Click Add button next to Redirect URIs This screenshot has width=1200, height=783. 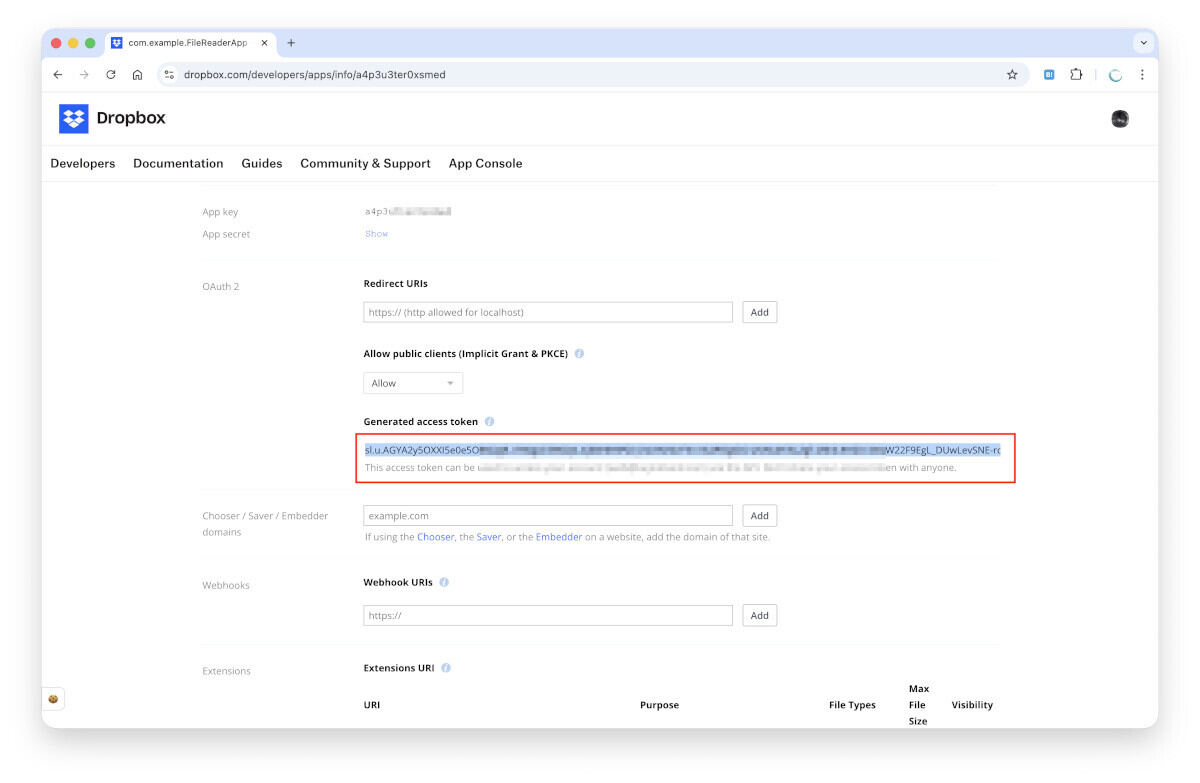(759, 312)
